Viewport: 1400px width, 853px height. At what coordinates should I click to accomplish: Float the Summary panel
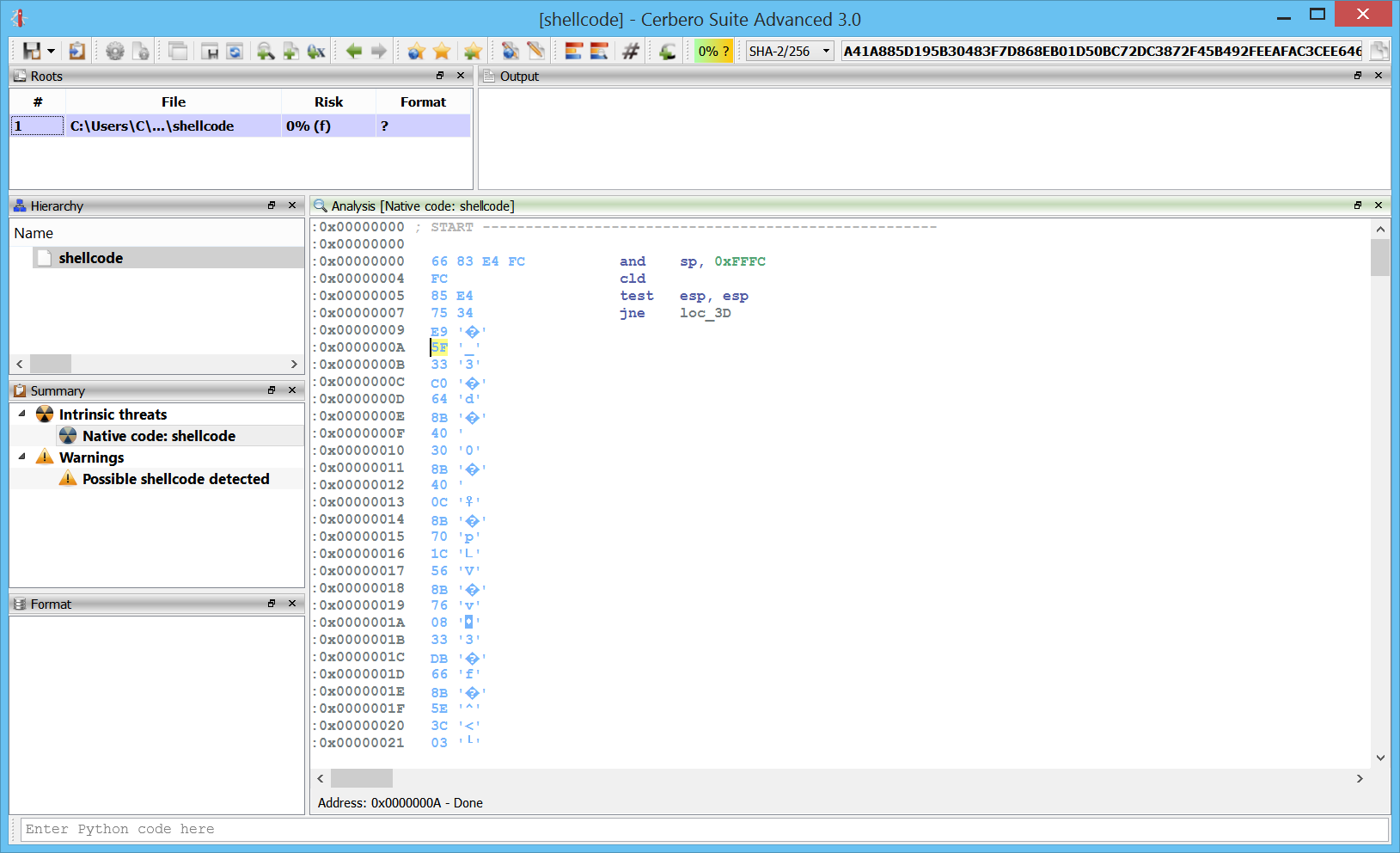pyautogui.click(x=272, y=390)
